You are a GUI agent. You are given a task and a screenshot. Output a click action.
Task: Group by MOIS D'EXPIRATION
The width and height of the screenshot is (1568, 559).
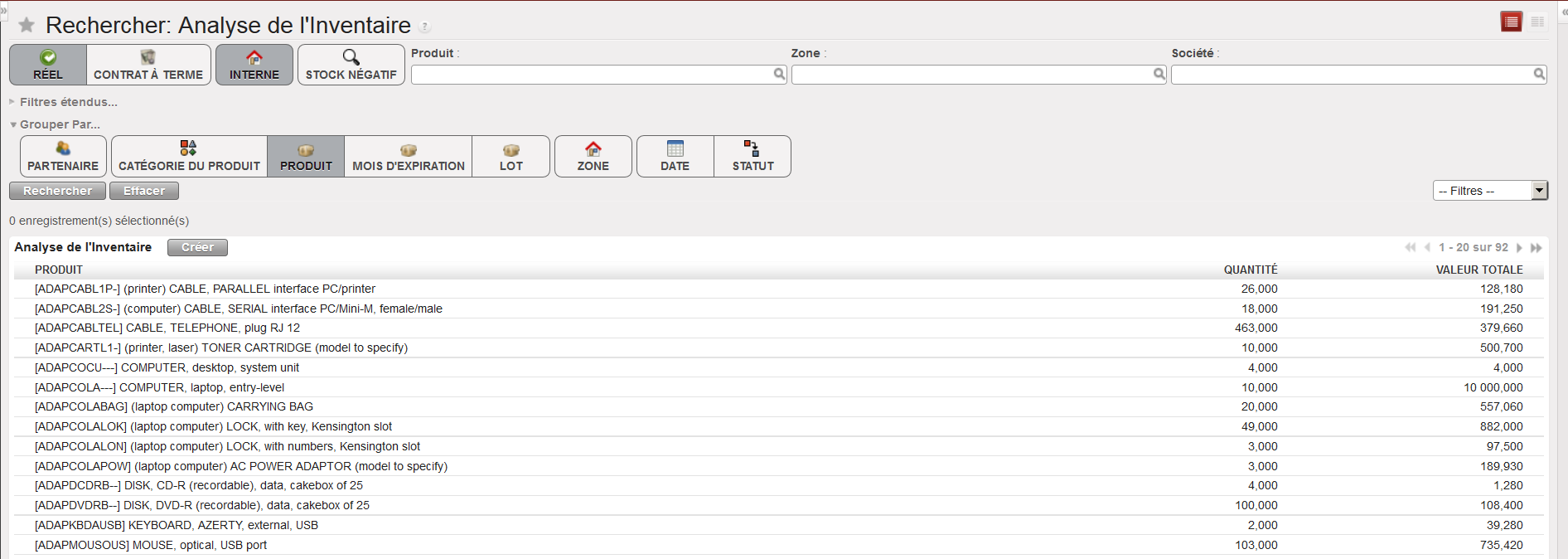coord(409,156)
